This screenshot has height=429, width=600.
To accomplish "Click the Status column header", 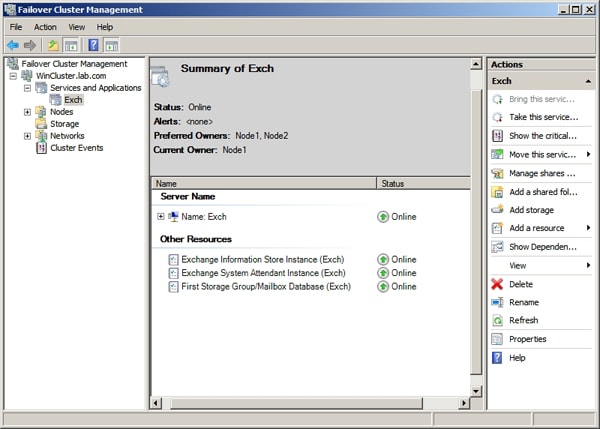I will coord(420,184).
